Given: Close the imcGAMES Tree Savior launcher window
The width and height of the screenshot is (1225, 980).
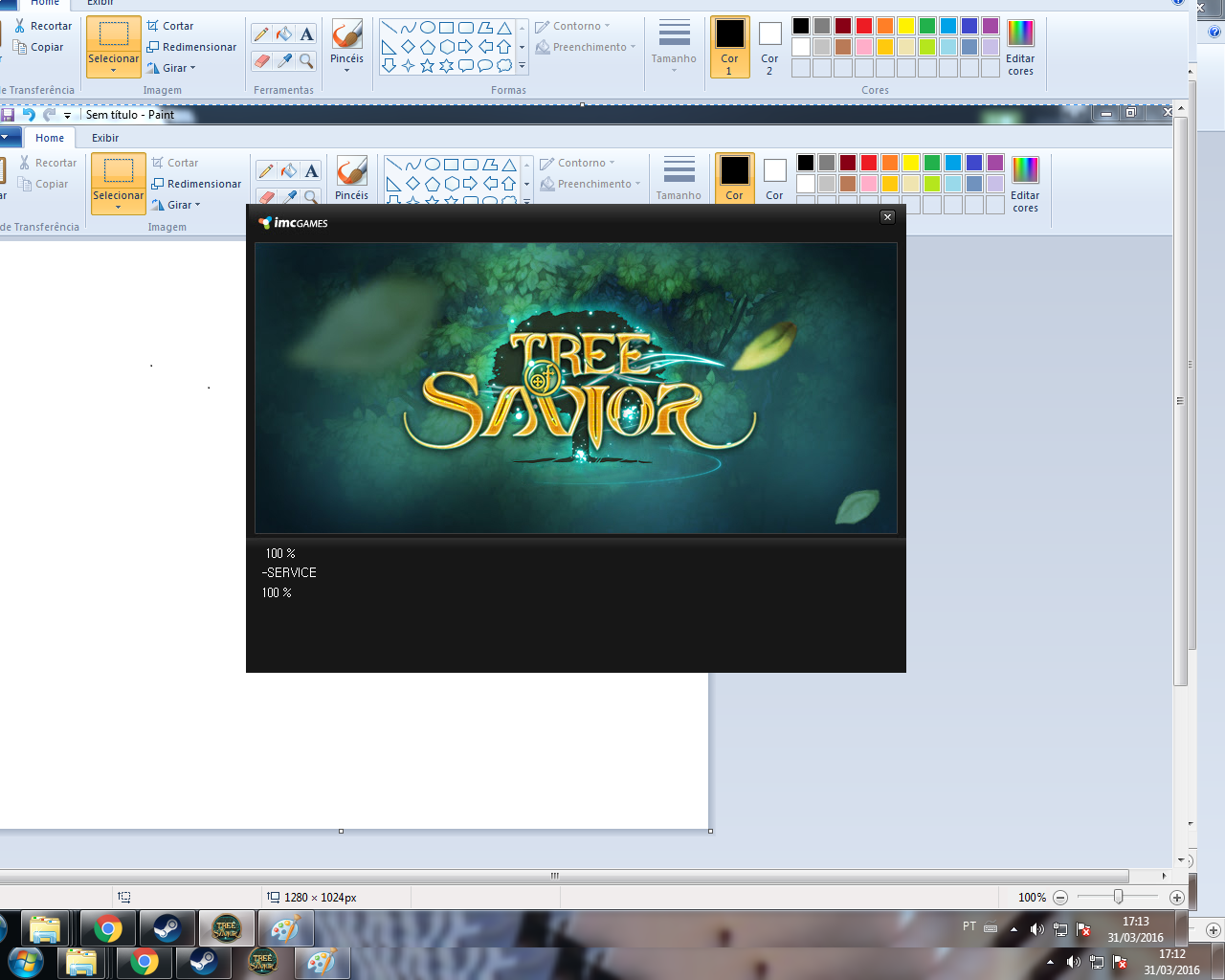Looking at the screenshot, I should pos(887,217).
